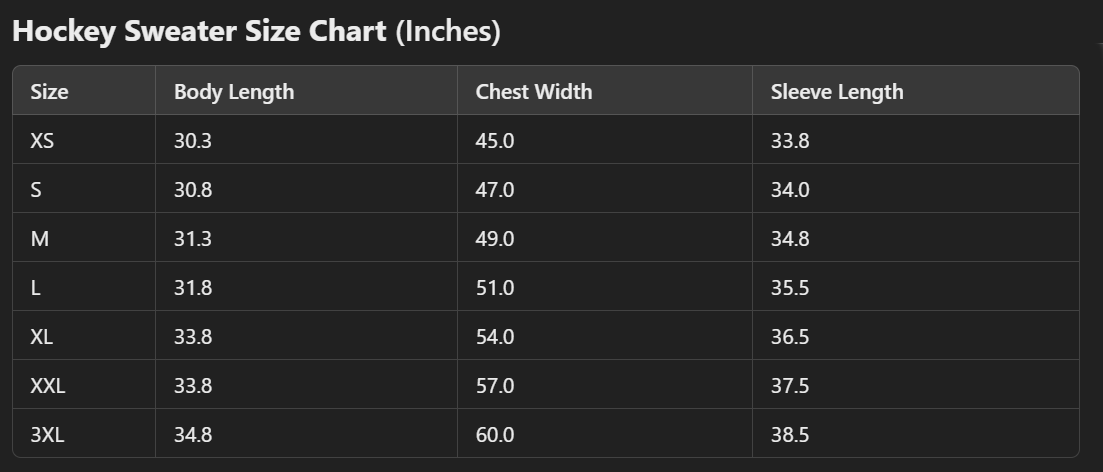This screenshot has width=1103, height=472.
Task: Click the M size row label
Action: click(x=38, y=239)
